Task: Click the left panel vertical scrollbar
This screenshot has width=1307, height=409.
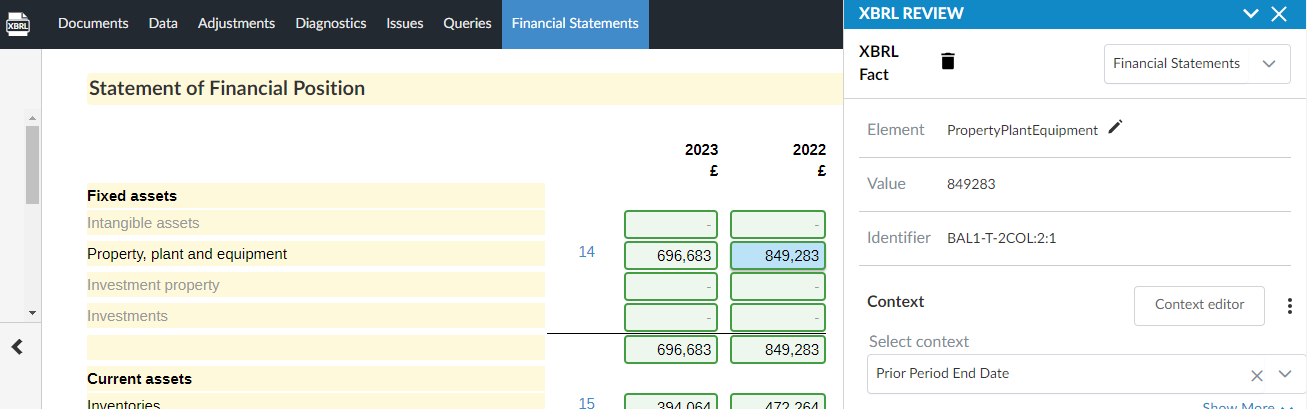Action: 33,165
